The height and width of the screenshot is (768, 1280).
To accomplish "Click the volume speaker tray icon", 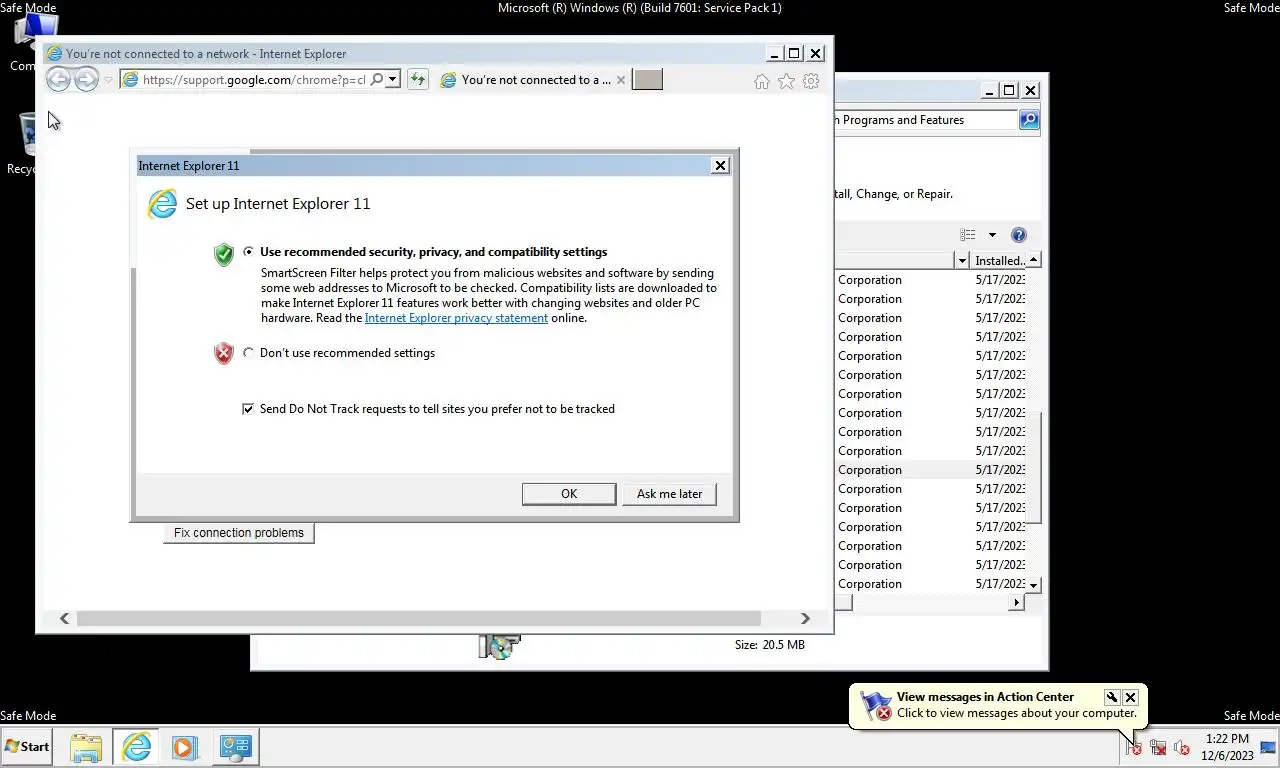I will tap(1182, 747).
